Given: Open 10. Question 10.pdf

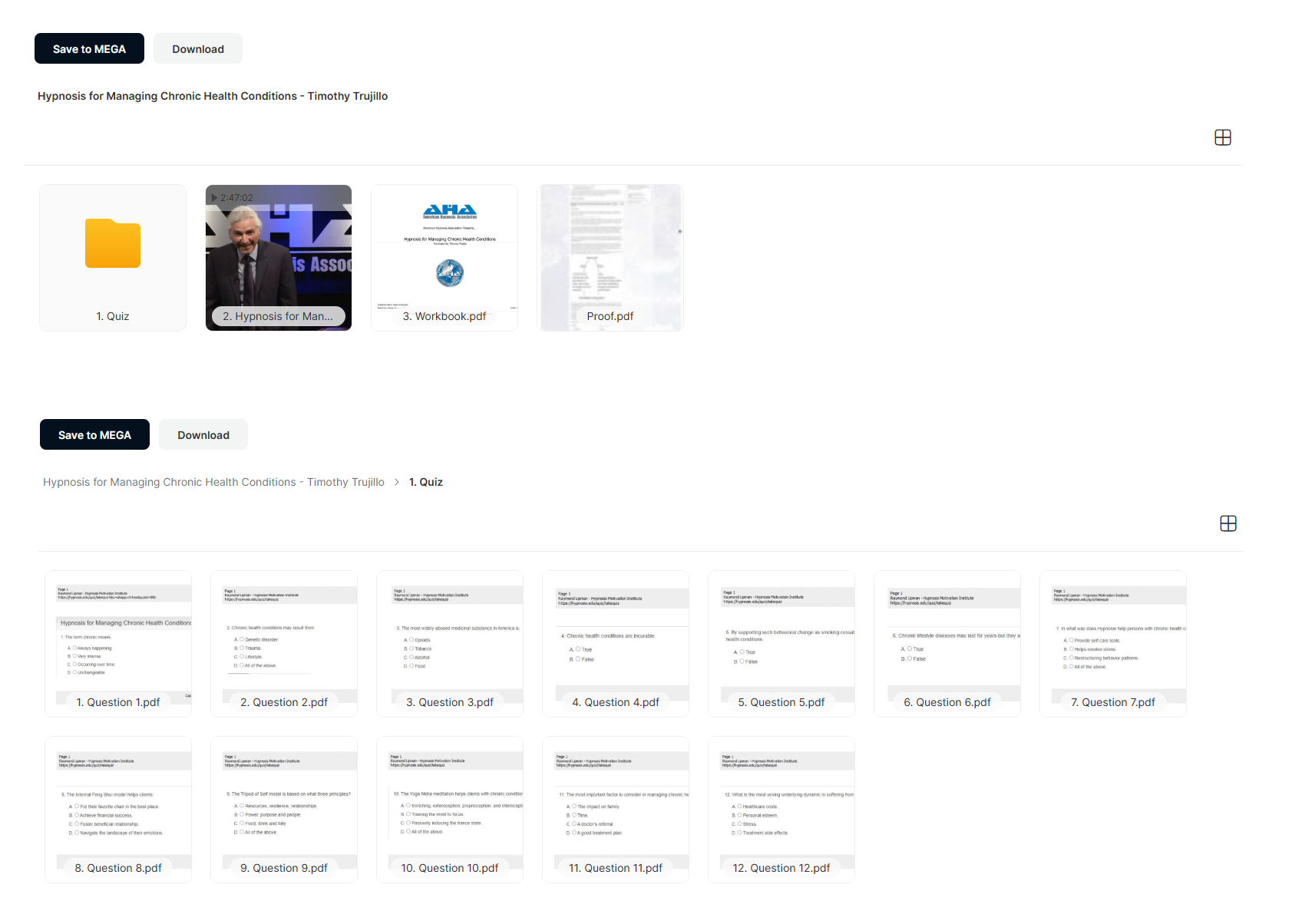Looking at the screenshot, I should (x=450, y=810).
